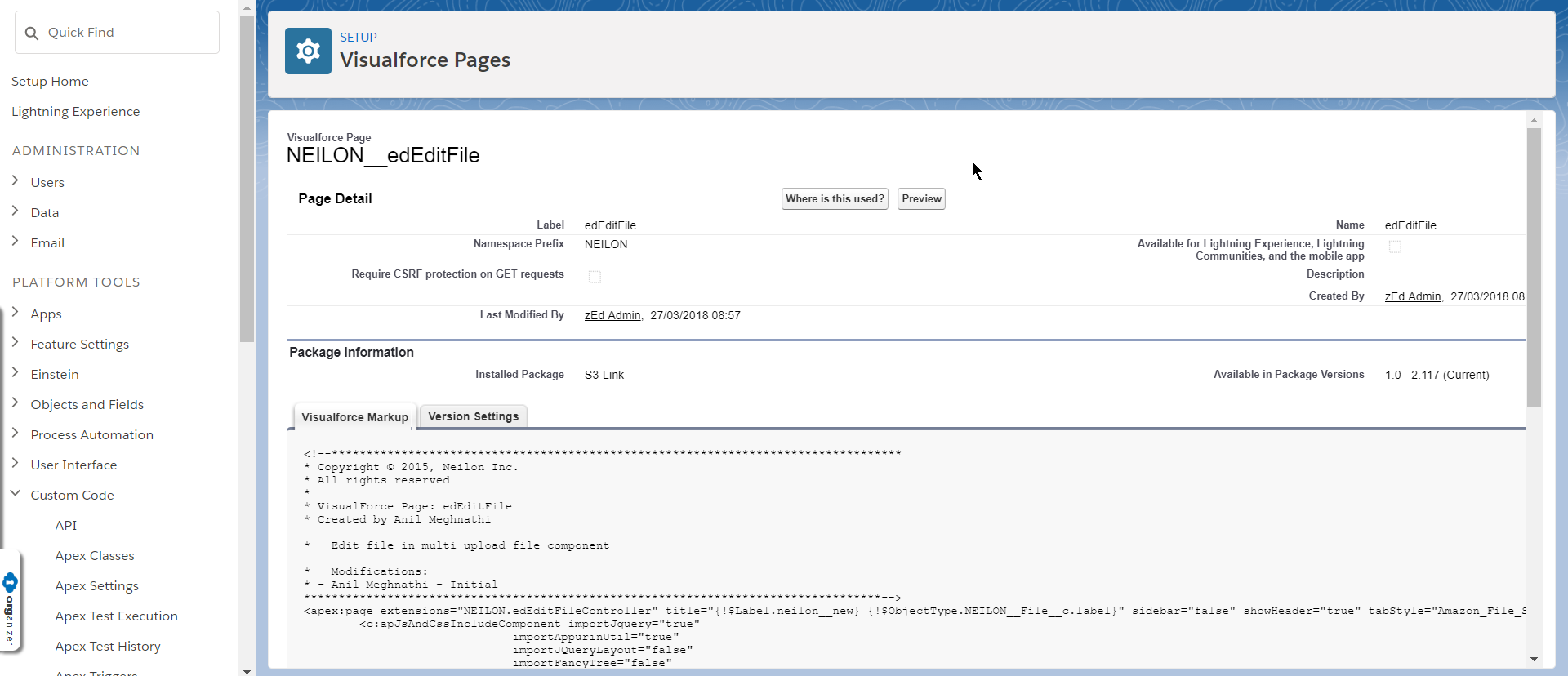Toggle Available for Lightning Experience checkbox
Screen dimensions: 1568x676
tap(1395, 247)
